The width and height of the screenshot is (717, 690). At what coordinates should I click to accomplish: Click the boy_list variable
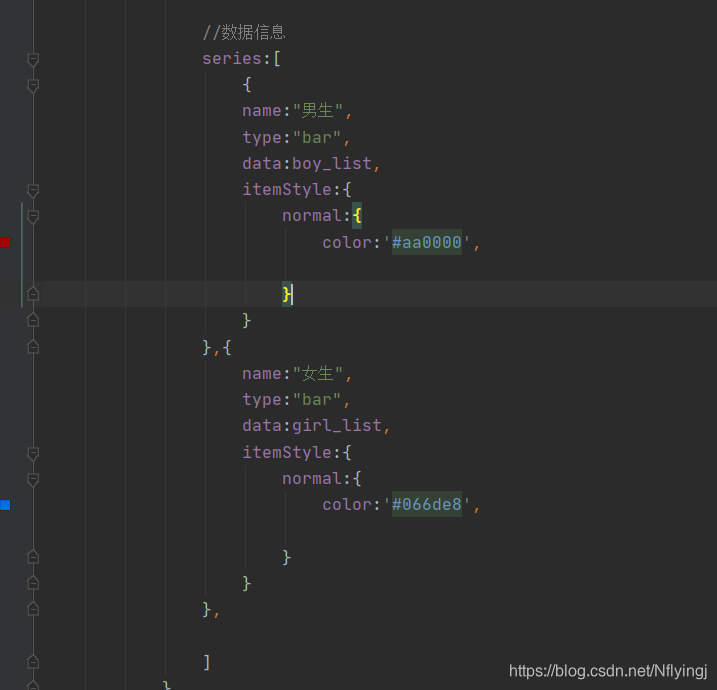tap(332, 163)
